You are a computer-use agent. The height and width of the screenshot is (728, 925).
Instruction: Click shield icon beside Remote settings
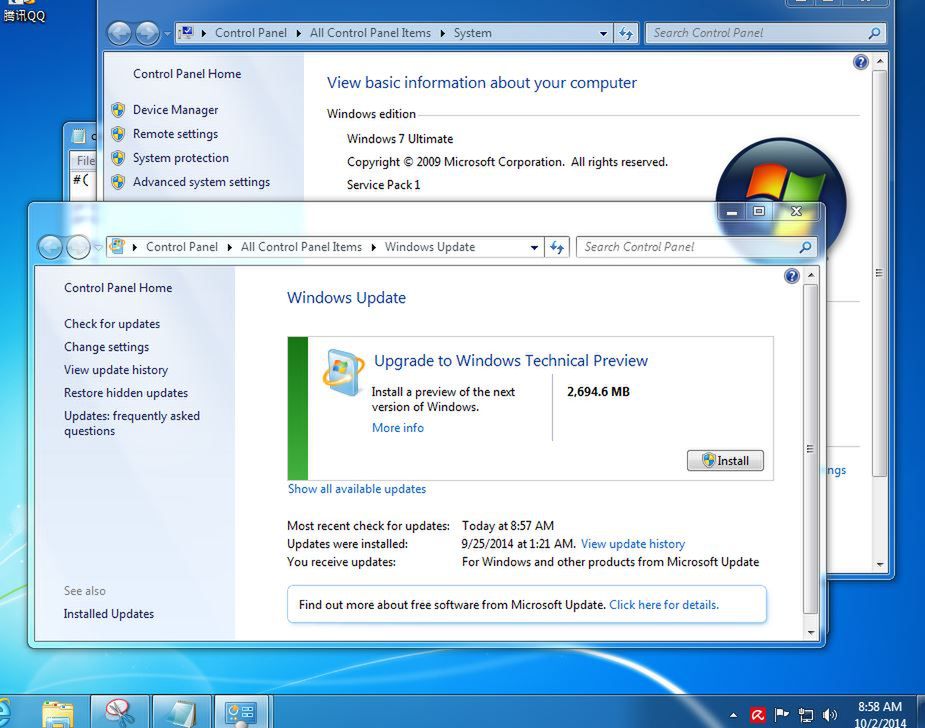click(x=118, y=134)
